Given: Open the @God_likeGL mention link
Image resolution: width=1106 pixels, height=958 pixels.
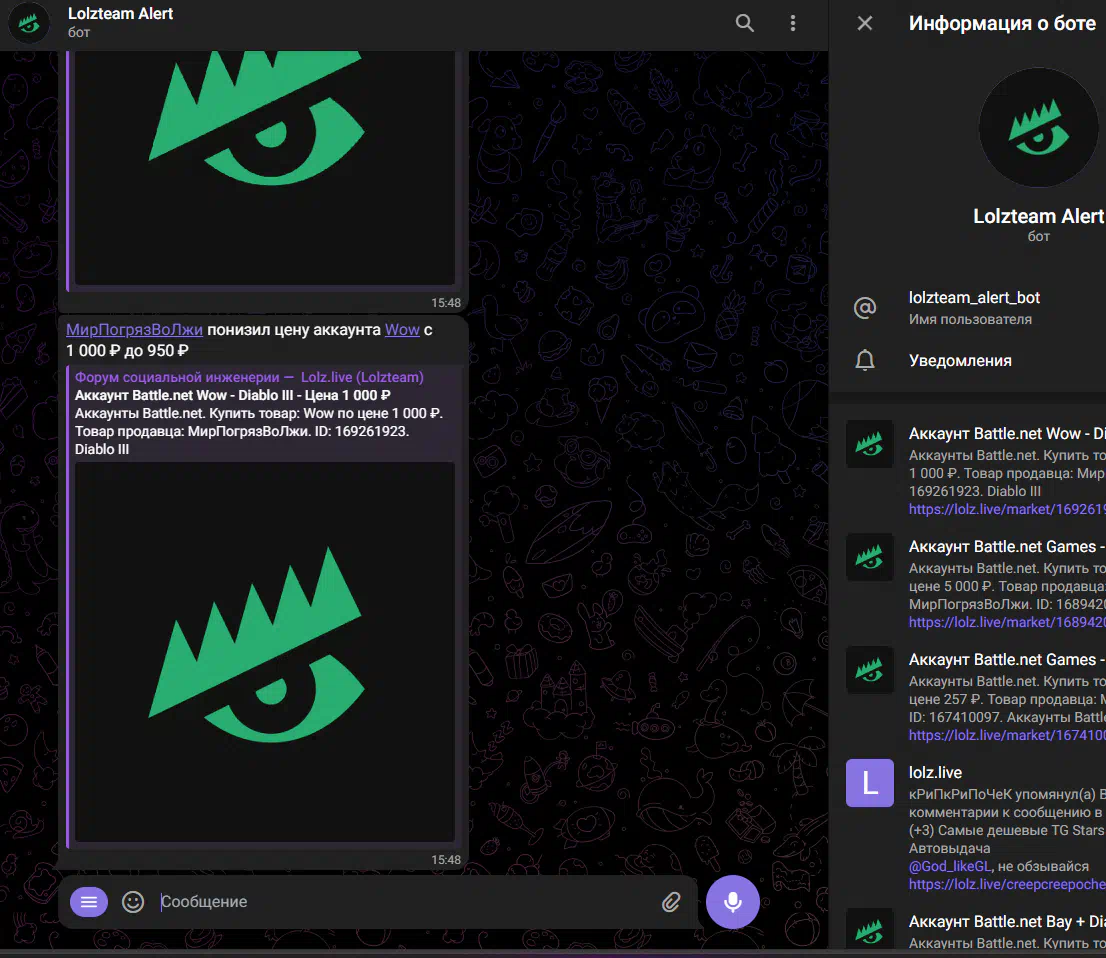Looking at the screenshot, I should click(x=949, y=866).
